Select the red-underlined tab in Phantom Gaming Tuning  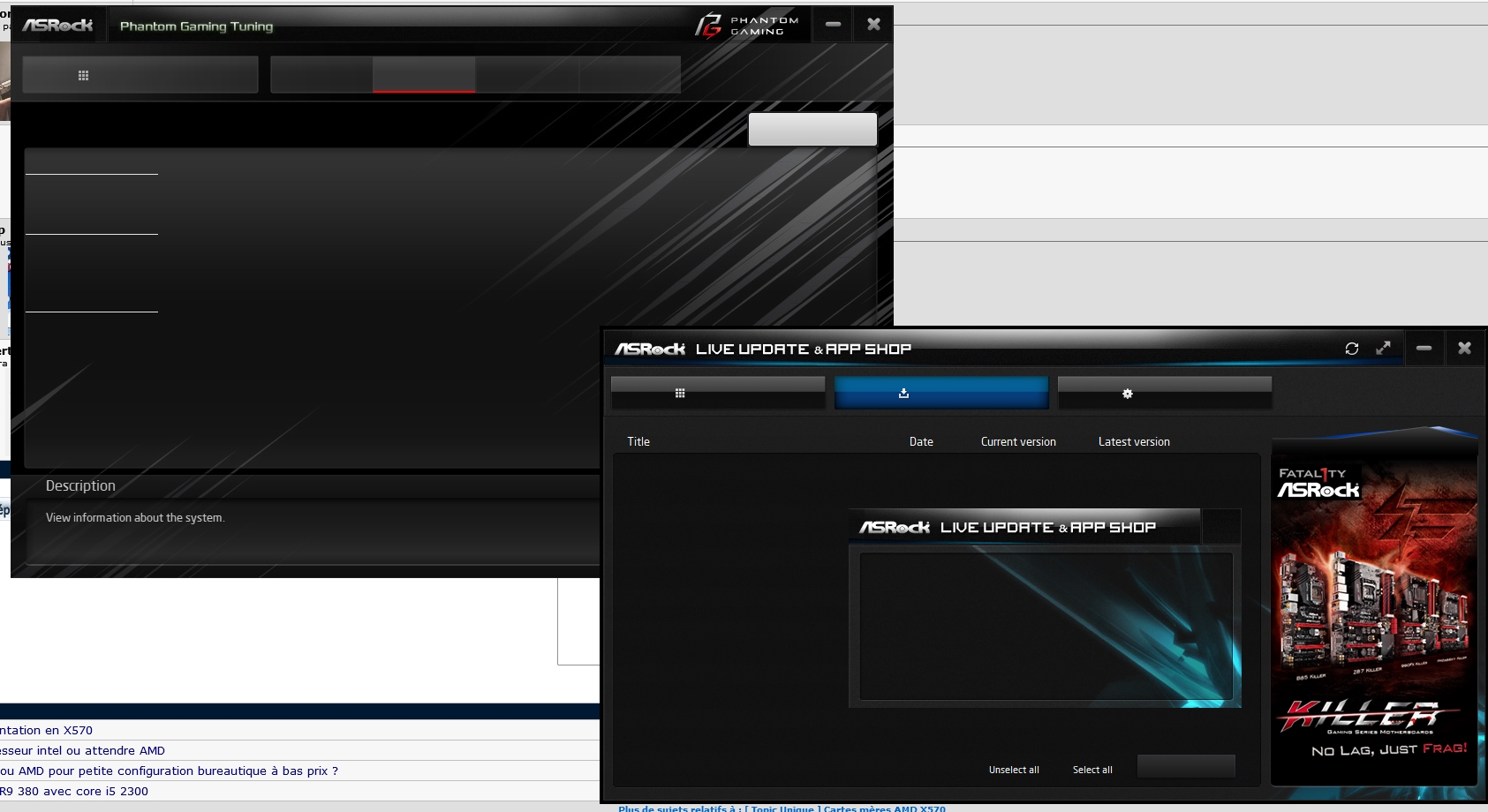pyautogui.click(x=424, y=75)
